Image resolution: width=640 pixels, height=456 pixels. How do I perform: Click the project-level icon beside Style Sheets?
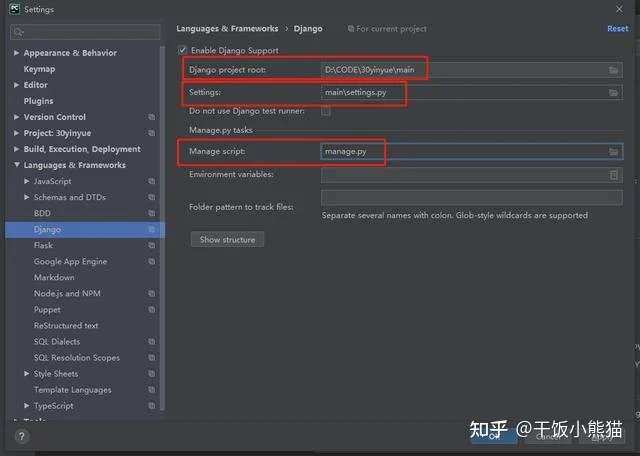coord(151,374)
